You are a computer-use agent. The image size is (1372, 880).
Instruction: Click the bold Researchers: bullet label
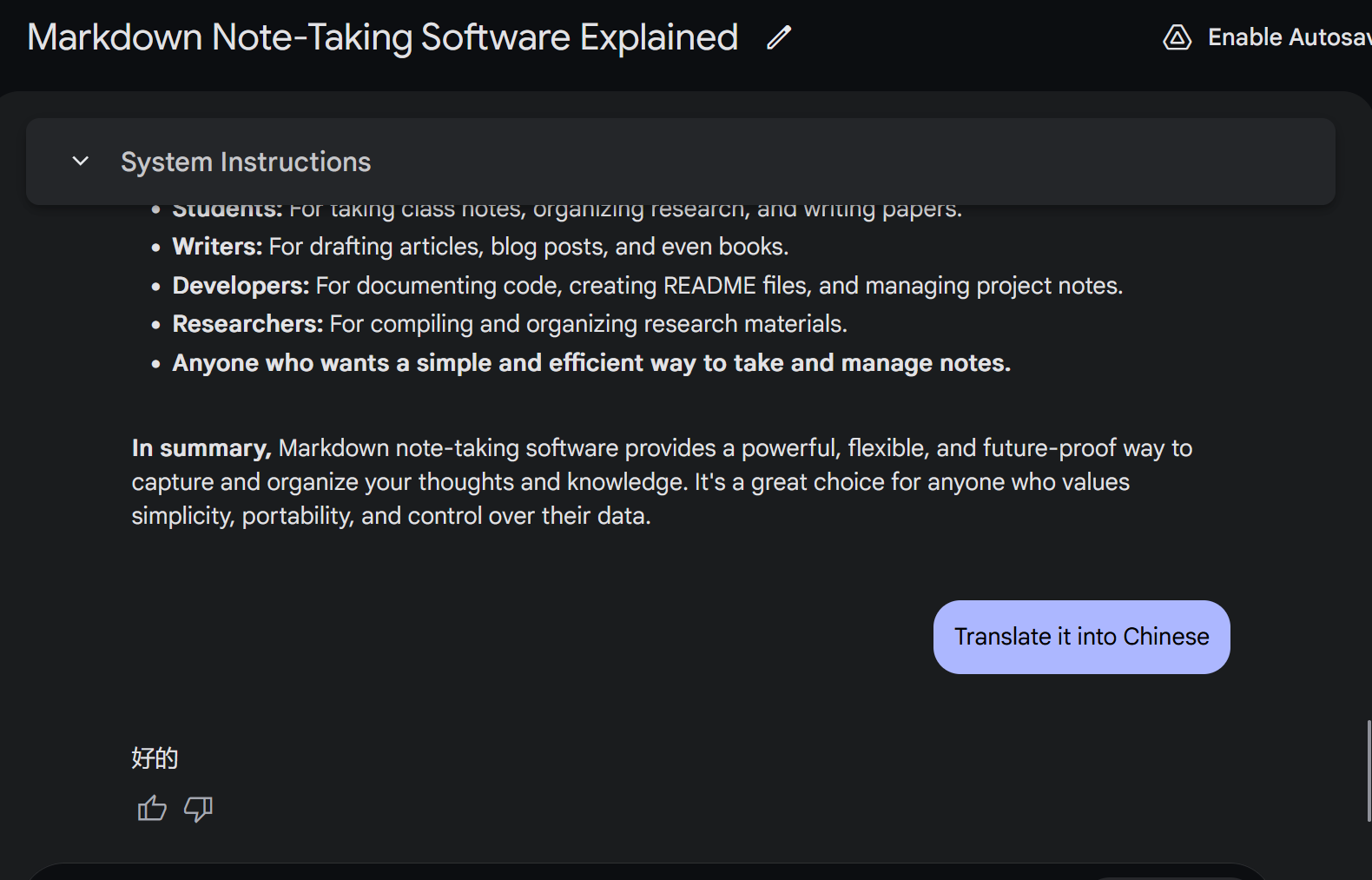[x=247, y=324]
